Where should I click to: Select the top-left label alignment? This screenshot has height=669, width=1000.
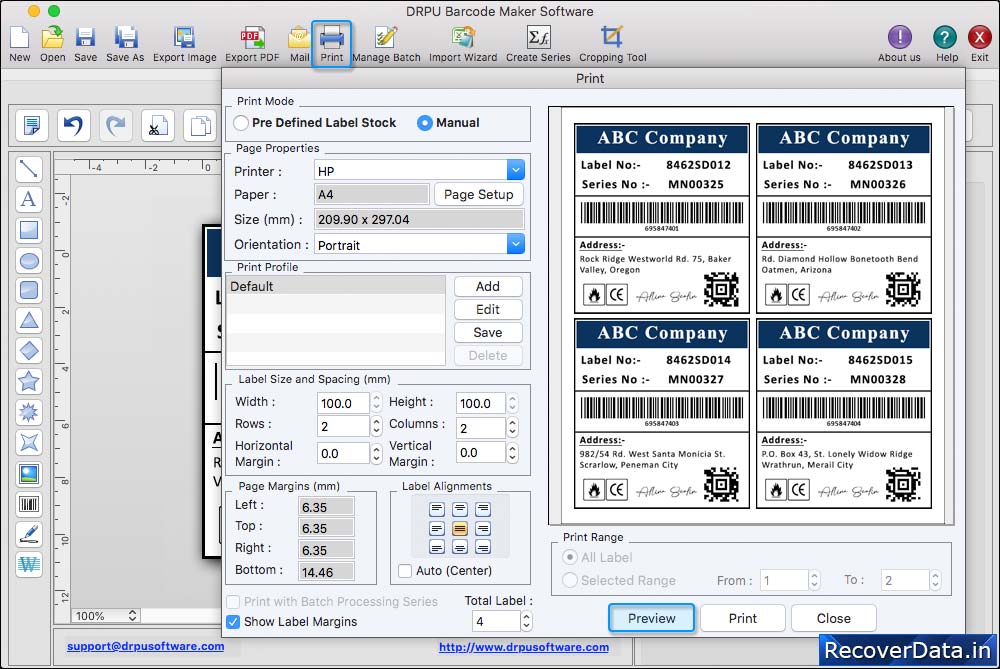coord(437,509)
